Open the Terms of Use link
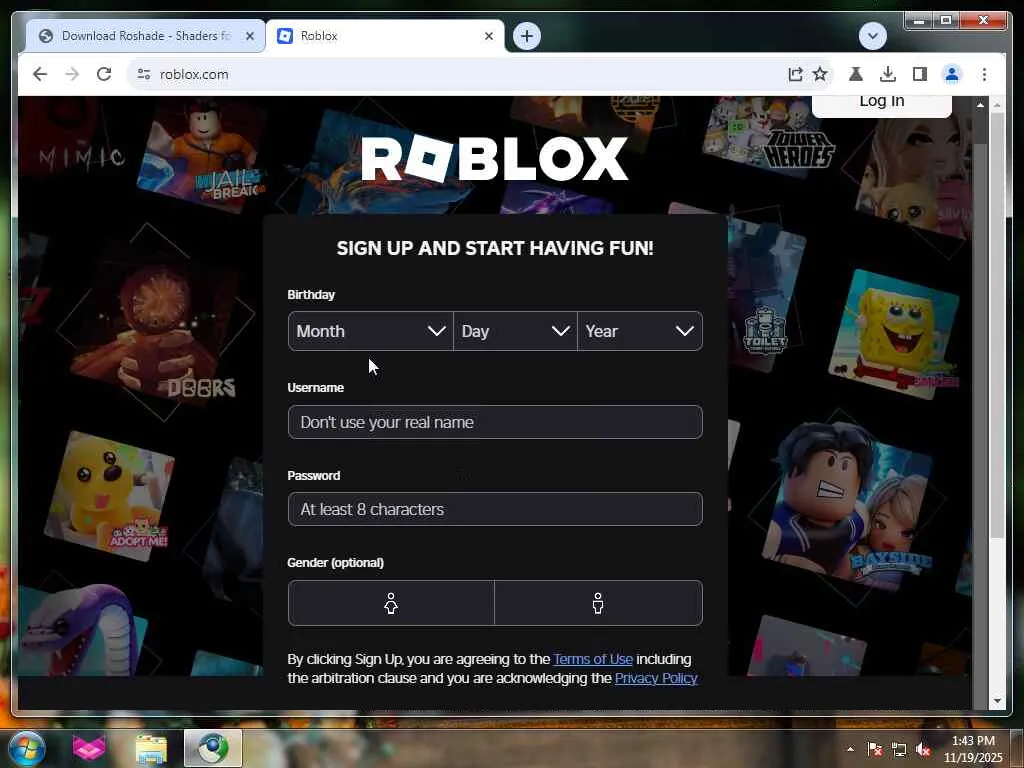 (x=593, y=659)
